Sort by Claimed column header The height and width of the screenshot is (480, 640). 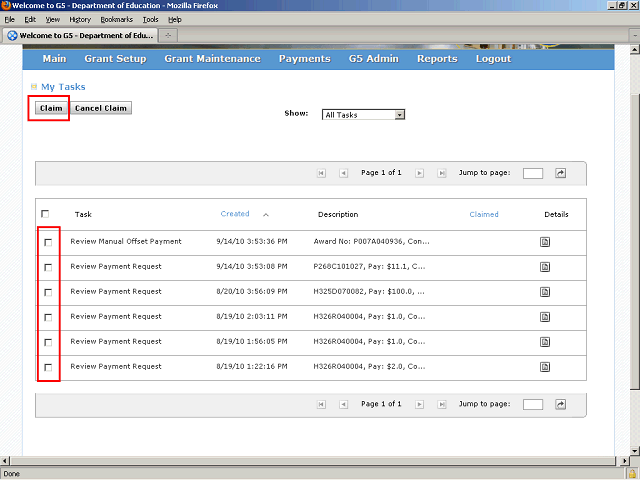(484, 214)
